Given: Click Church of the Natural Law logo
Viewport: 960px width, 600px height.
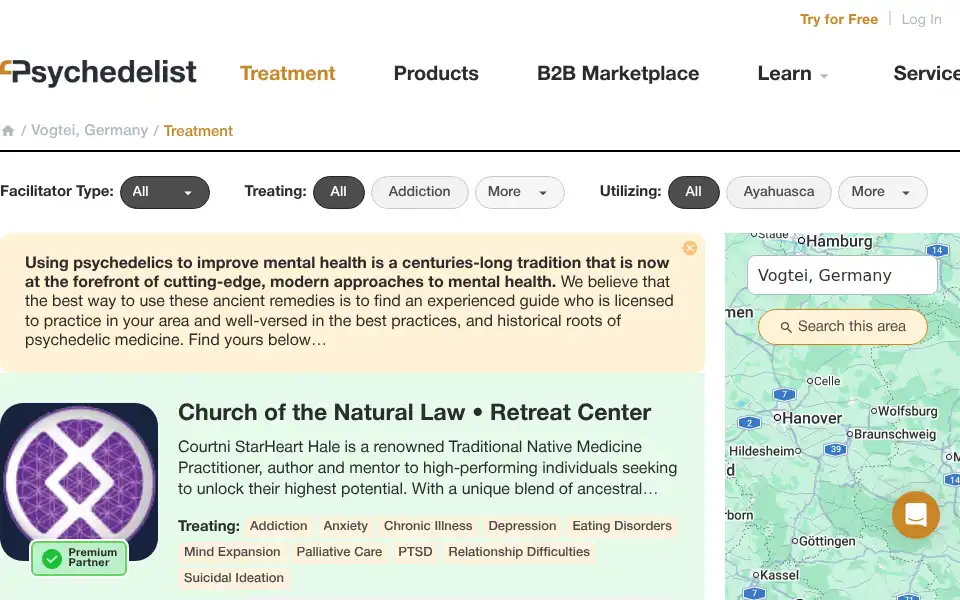Looking at the screenshot, I should (x=79, y=481).
